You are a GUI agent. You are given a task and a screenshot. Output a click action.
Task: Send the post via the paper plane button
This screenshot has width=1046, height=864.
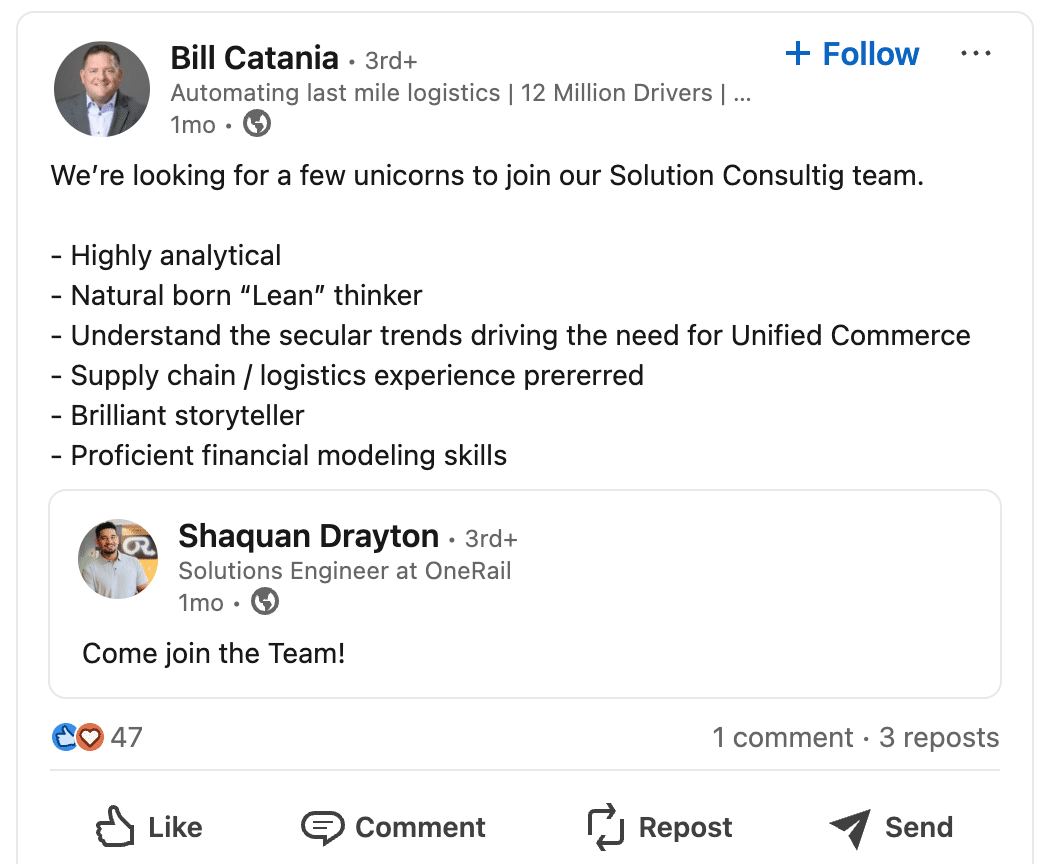891,827
